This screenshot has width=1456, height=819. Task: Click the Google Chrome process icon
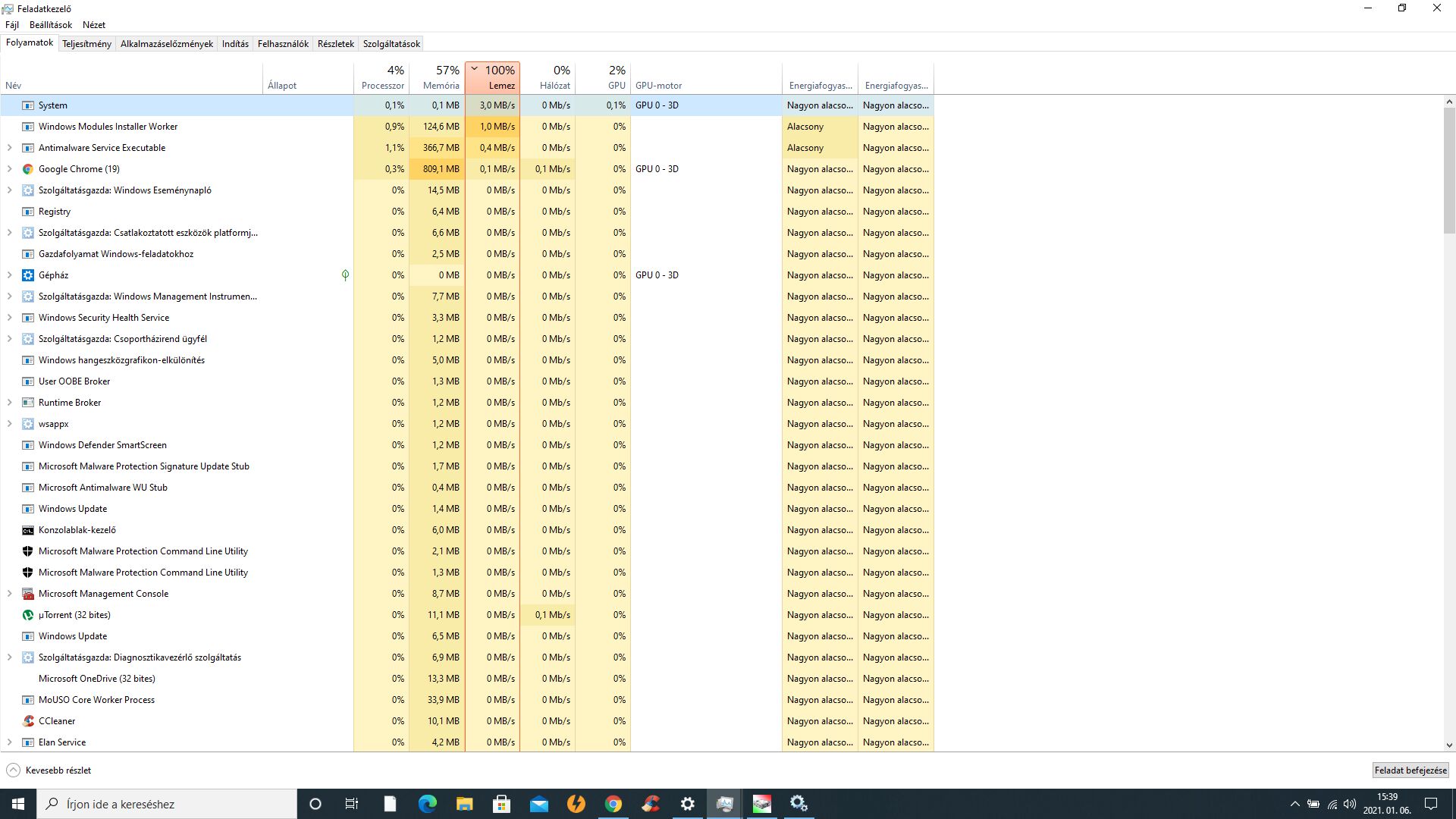click(28, 169)
